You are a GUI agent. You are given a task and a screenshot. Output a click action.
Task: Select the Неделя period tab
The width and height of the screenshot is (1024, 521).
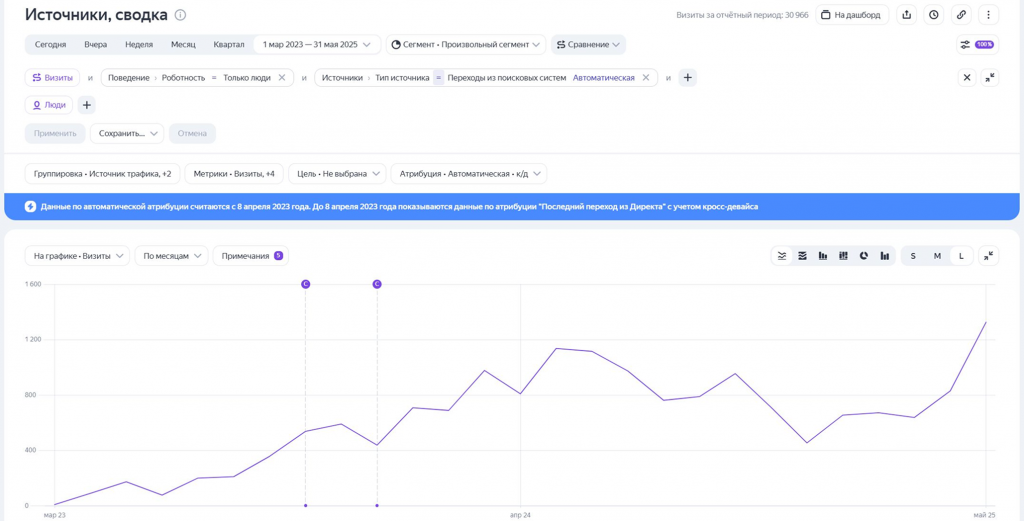click(139, 45)
